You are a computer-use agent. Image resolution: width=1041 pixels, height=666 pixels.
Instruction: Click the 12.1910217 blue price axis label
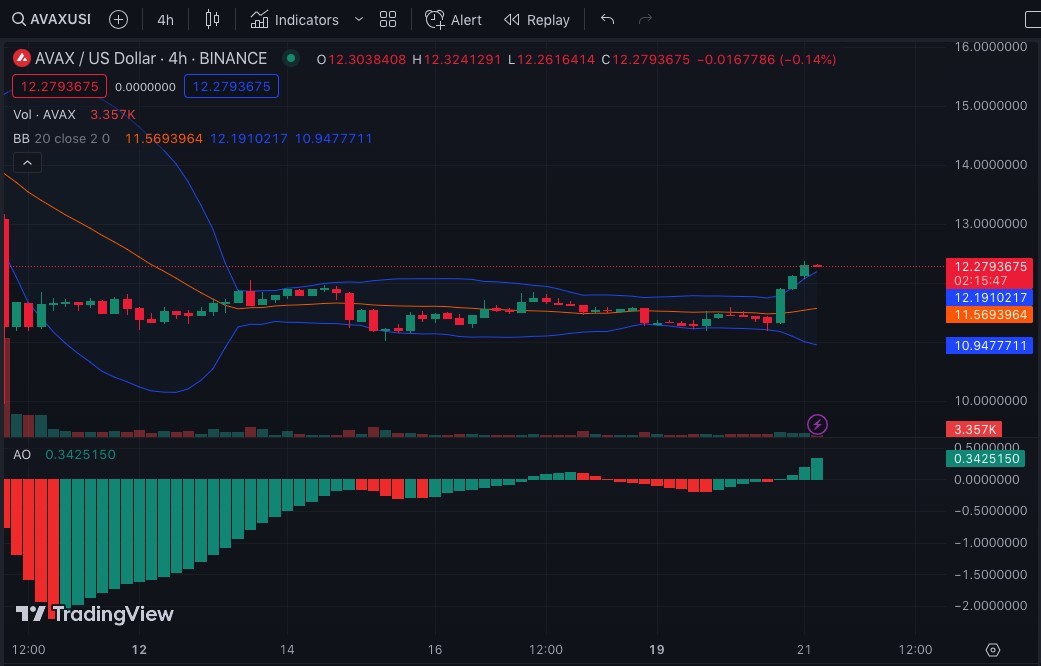989,297
